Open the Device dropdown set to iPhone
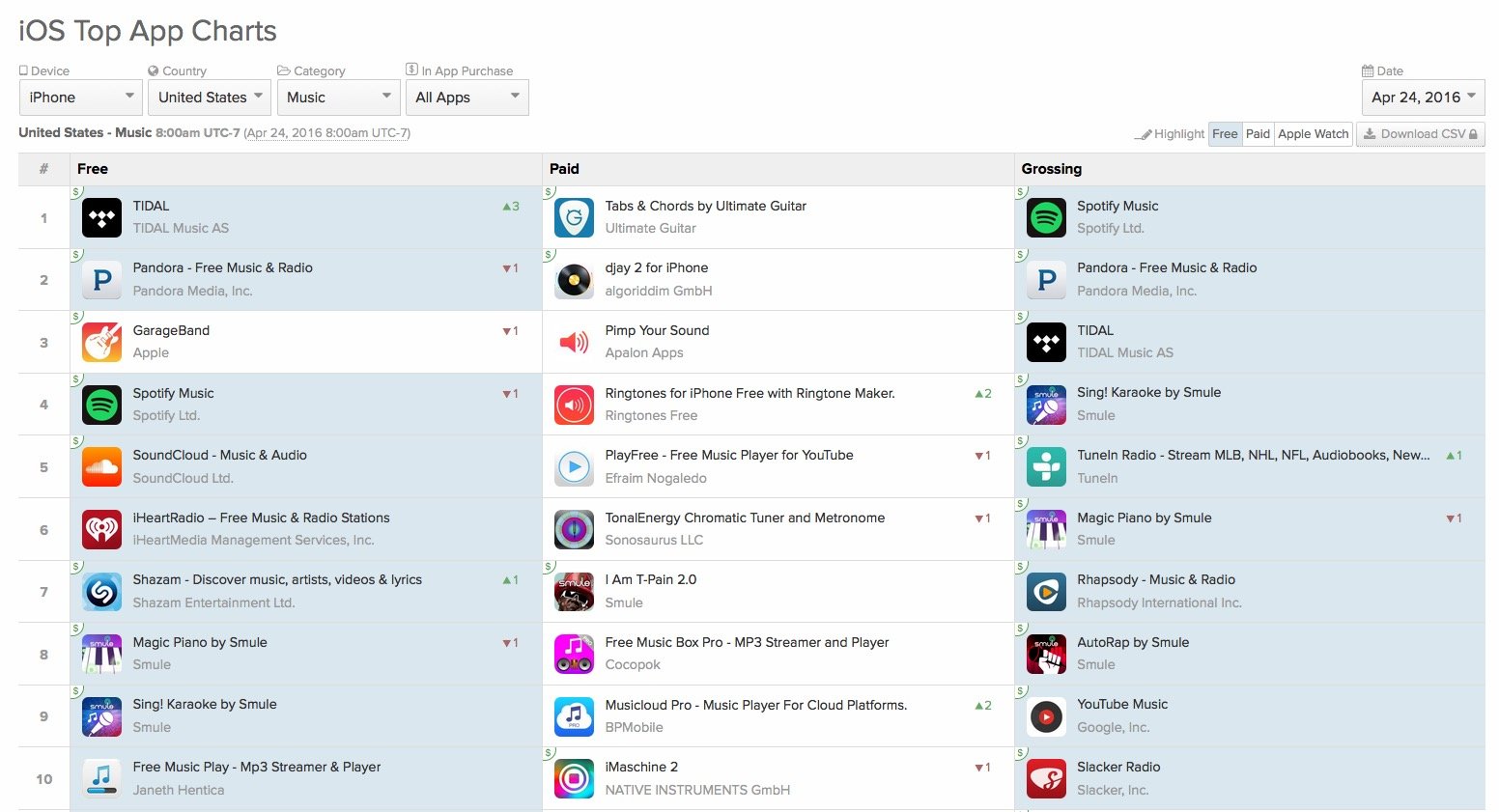The width and height of the screenshot is (1499, 812). (81, 98)
